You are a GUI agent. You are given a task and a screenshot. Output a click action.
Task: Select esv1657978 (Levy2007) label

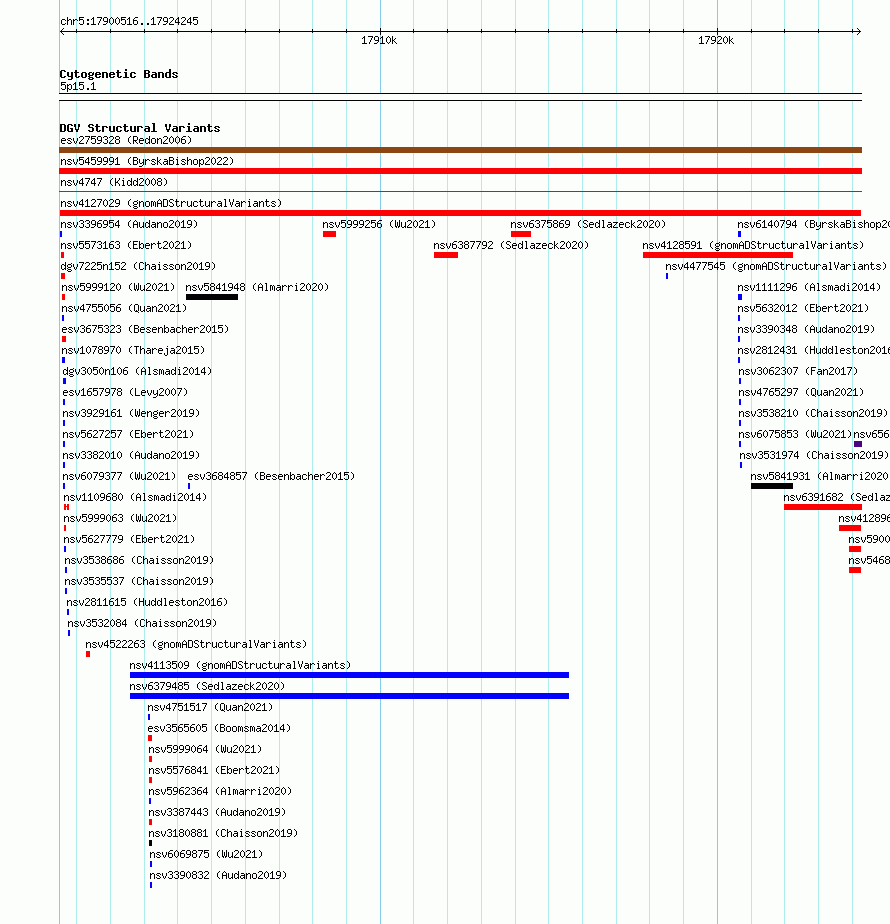coord(125,392)
